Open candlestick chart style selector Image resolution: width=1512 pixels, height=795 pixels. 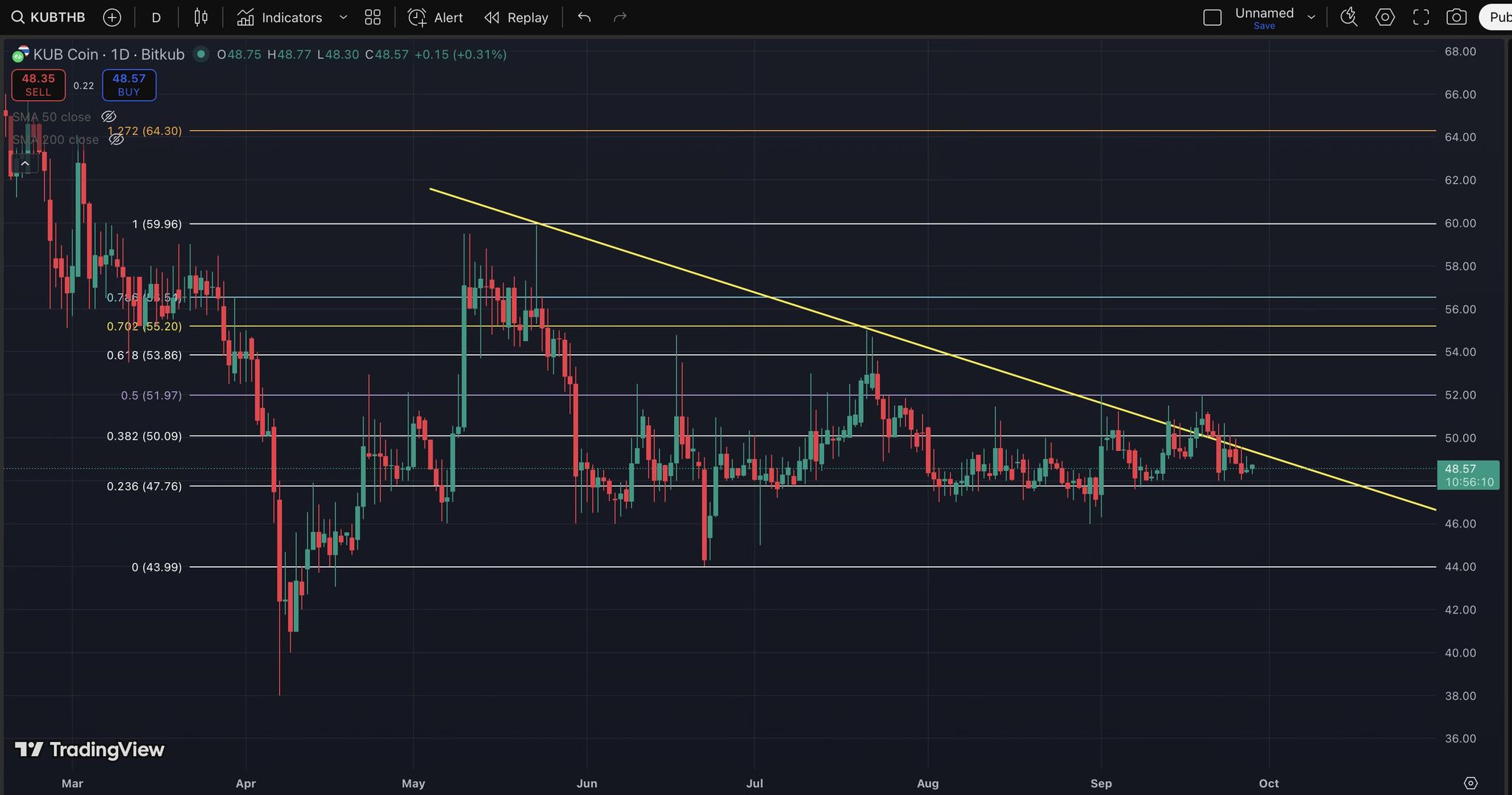(201, 17)
